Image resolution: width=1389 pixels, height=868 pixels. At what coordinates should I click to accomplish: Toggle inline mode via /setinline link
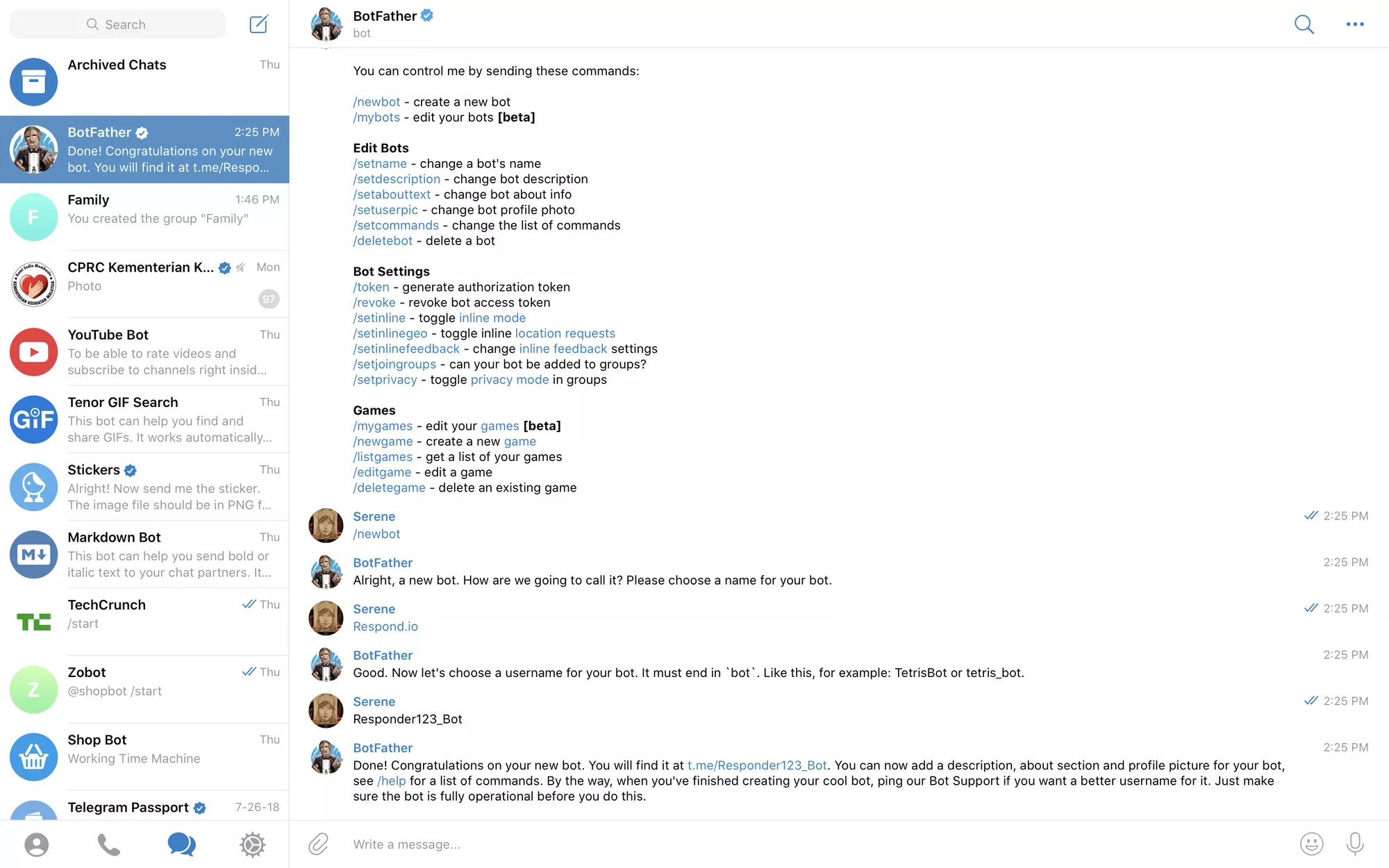point(378,318)
